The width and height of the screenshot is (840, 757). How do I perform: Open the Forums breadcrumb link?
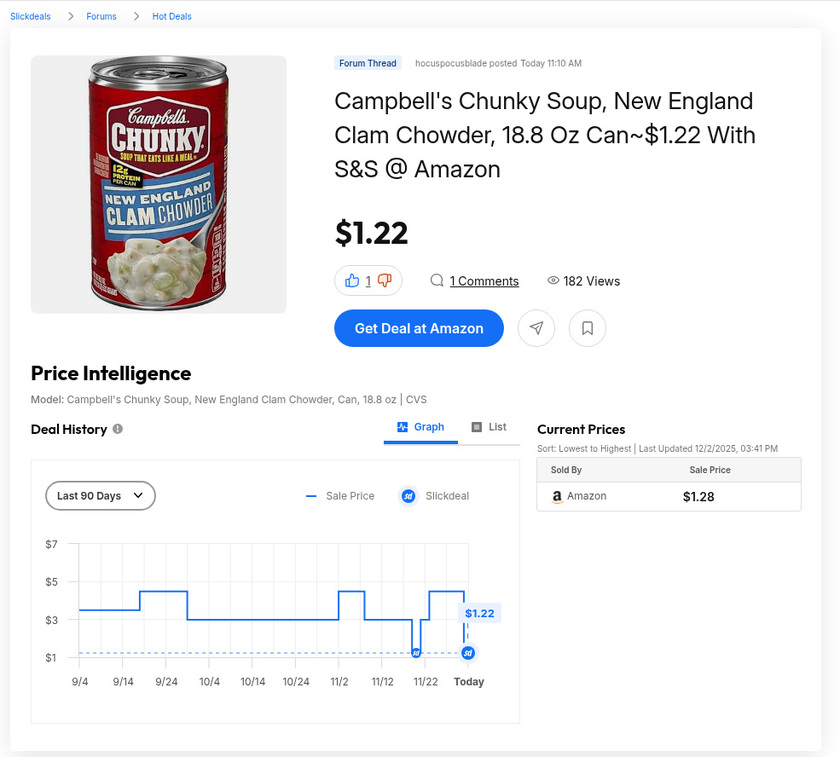[101, 16]
